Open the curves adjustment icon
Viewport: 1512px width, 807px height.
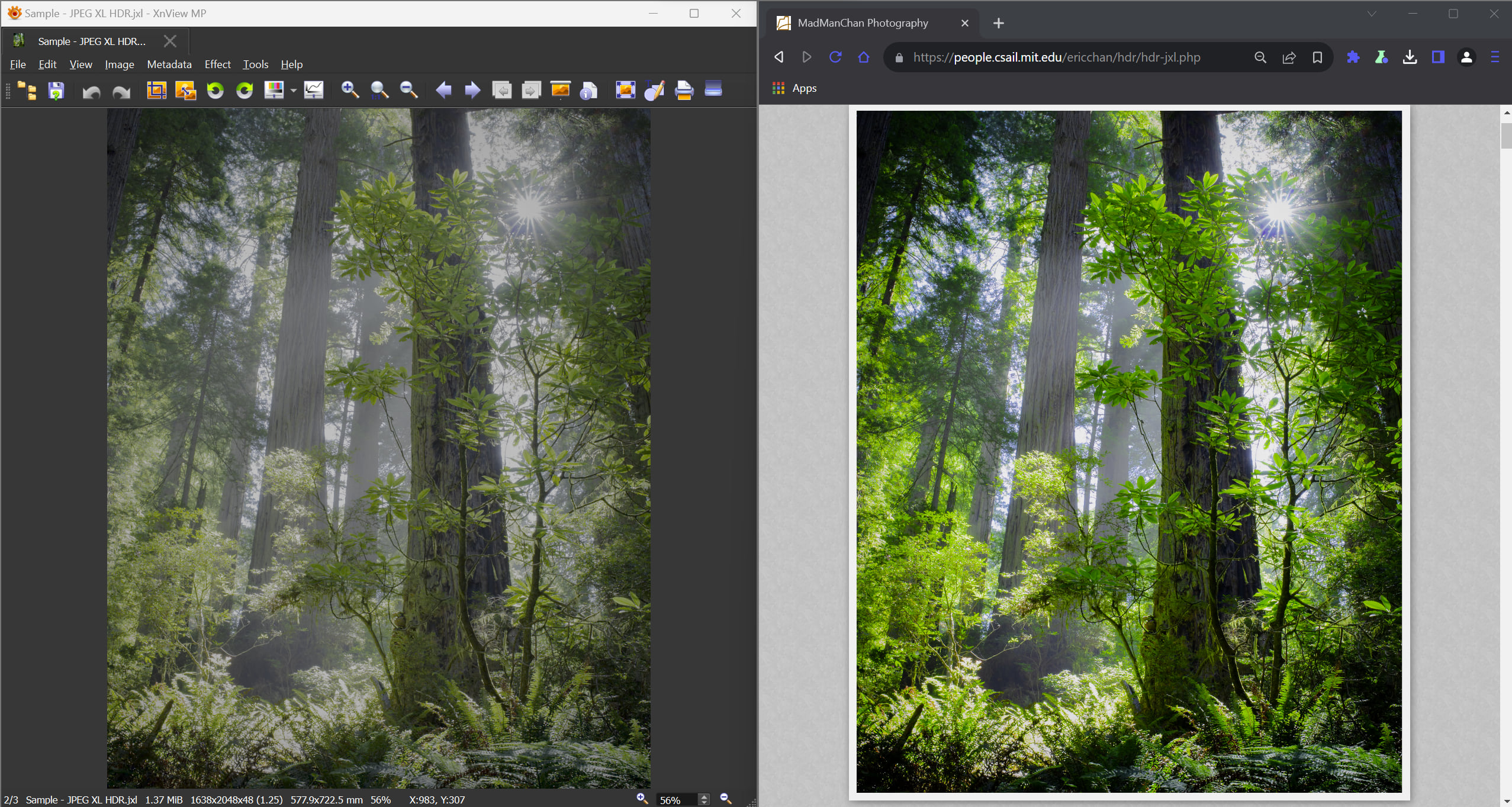tap(314, 90)
